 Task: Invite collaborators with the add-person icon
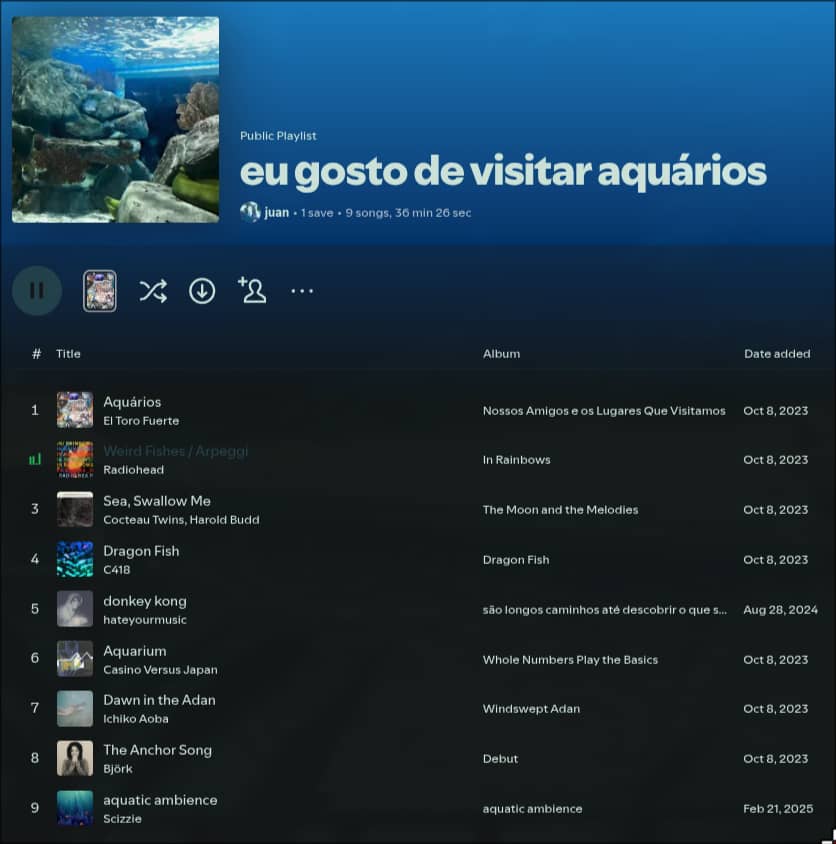click(252, 291)
